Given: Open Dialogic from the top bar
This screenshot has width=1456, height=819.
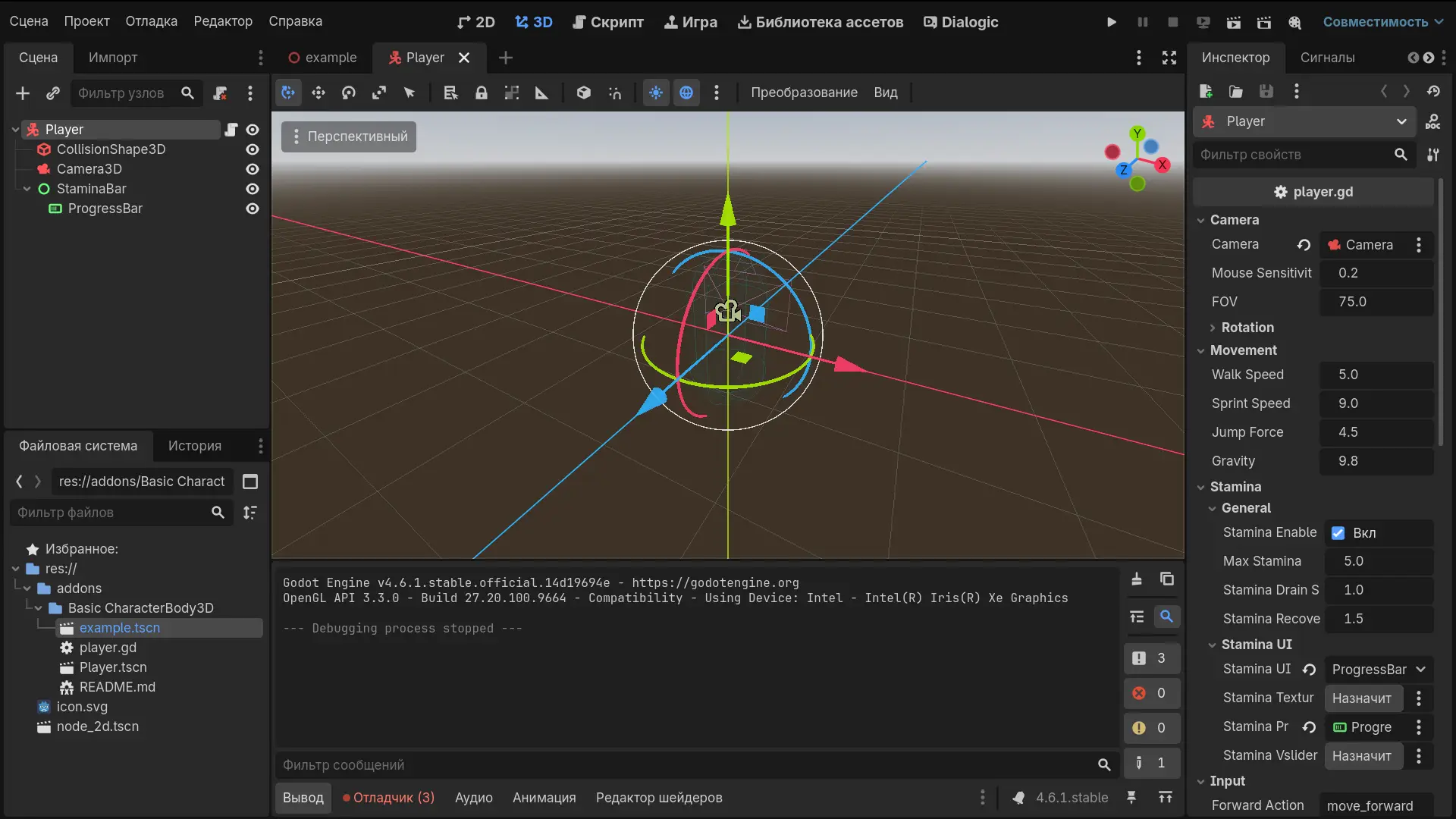Looking at the screenshot, I should point(961,22).
